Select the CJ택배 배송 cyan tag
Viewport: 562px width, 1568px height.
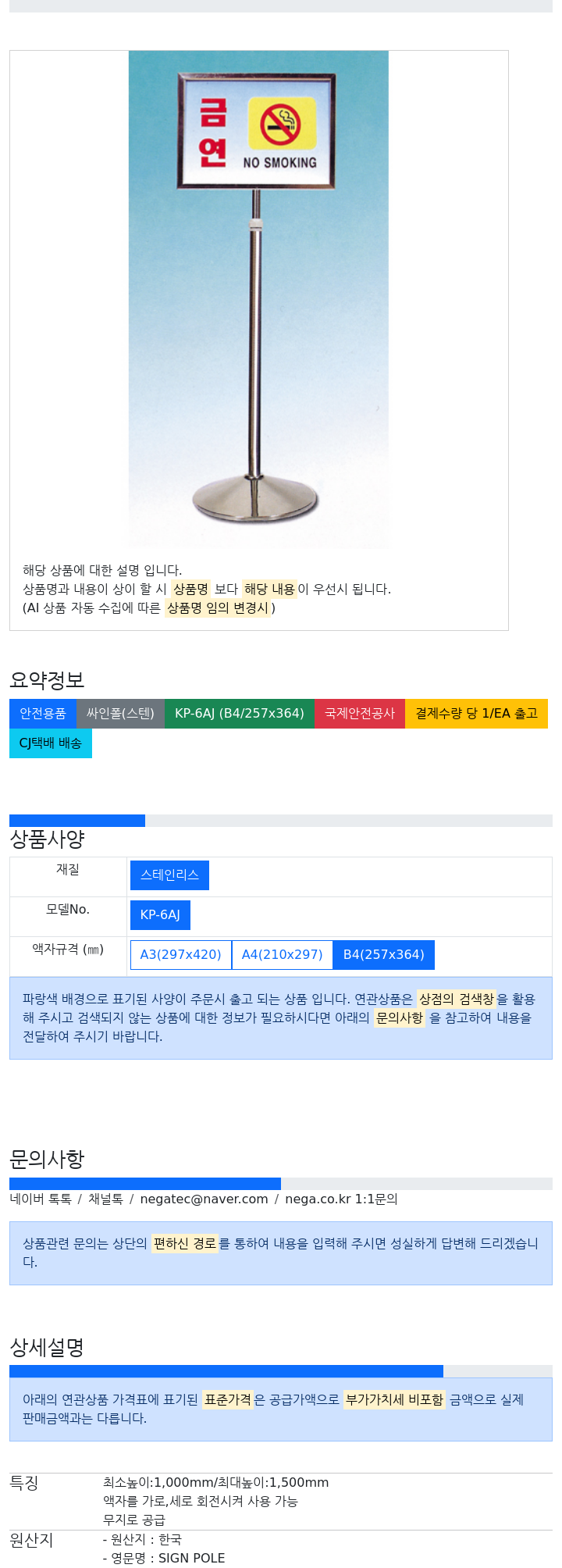(x=51, y=743)
